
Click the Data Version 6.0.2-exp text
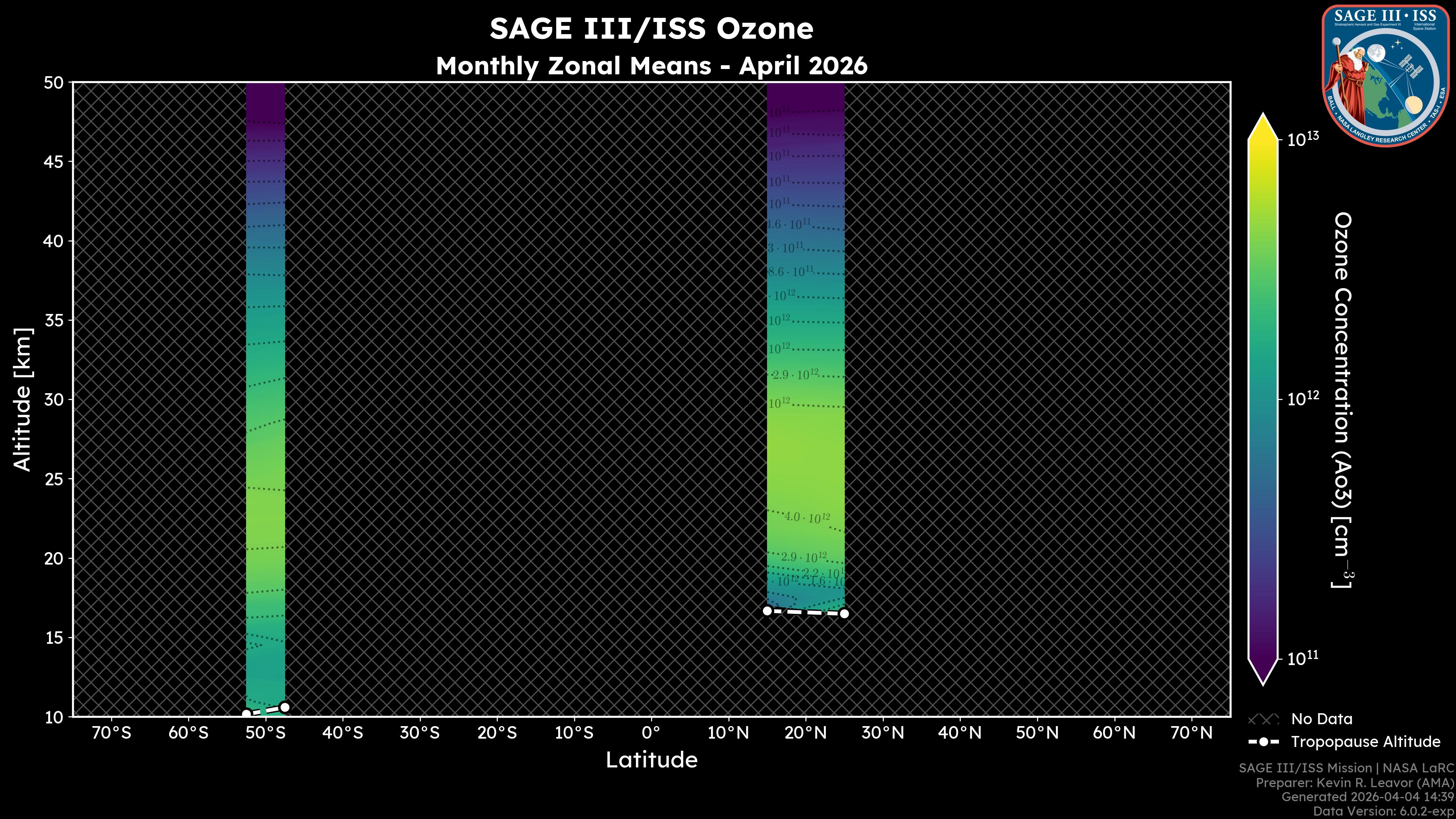click(x=1383, y=812)
